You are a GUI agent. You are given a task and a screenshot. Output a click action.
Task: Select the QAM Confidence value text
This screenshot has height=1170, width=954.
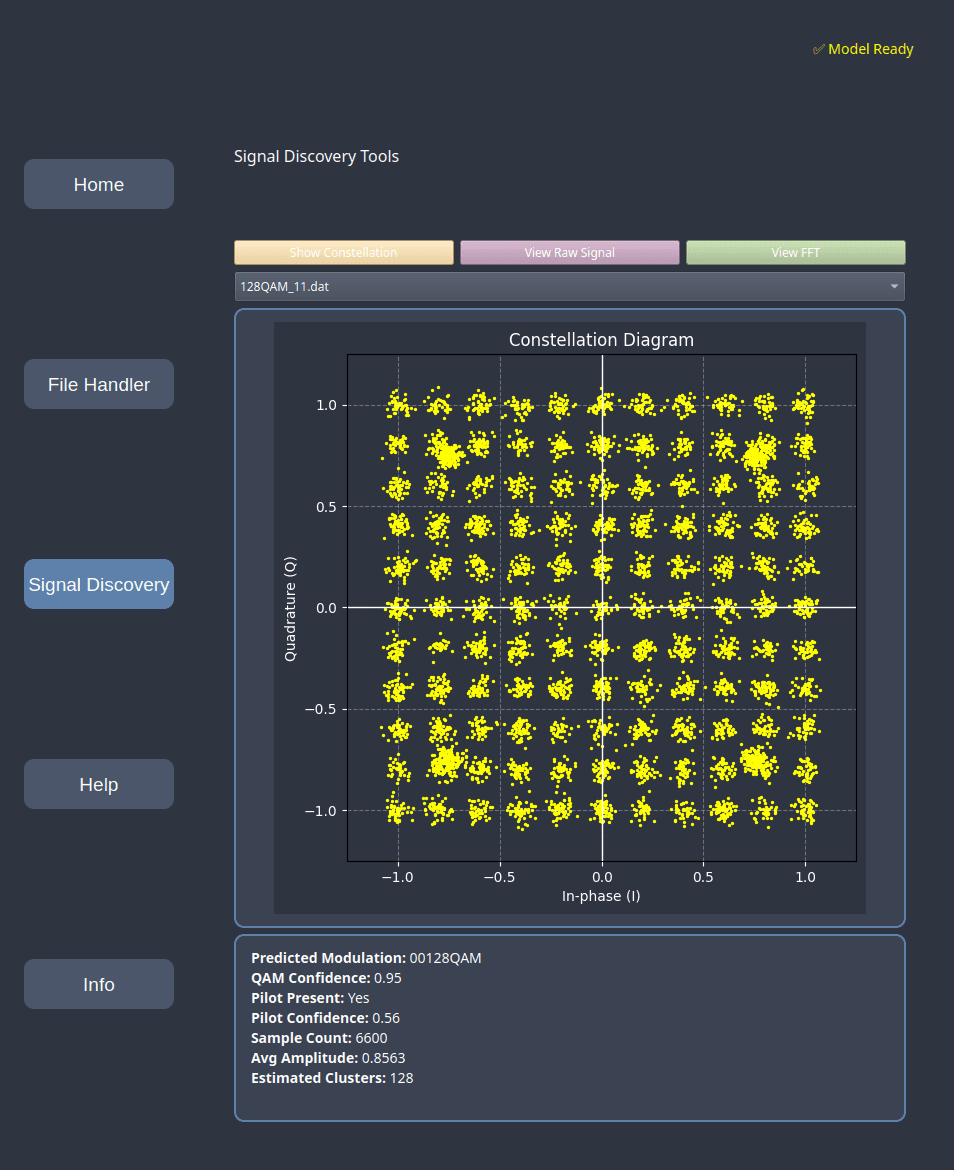point(388,978)
